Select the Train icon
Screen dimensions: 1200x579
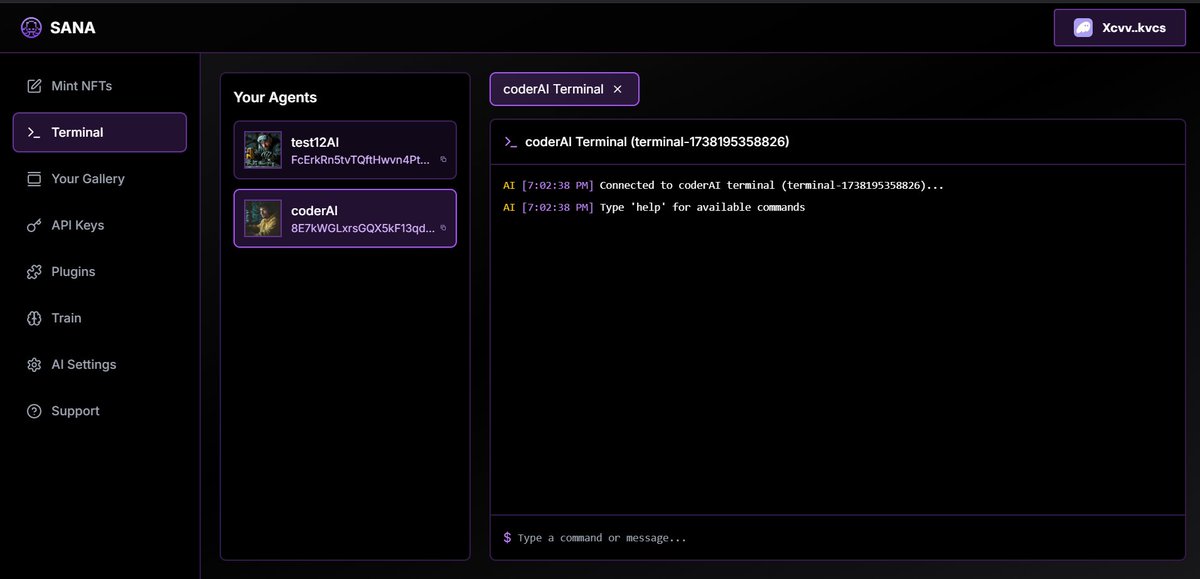33,317
